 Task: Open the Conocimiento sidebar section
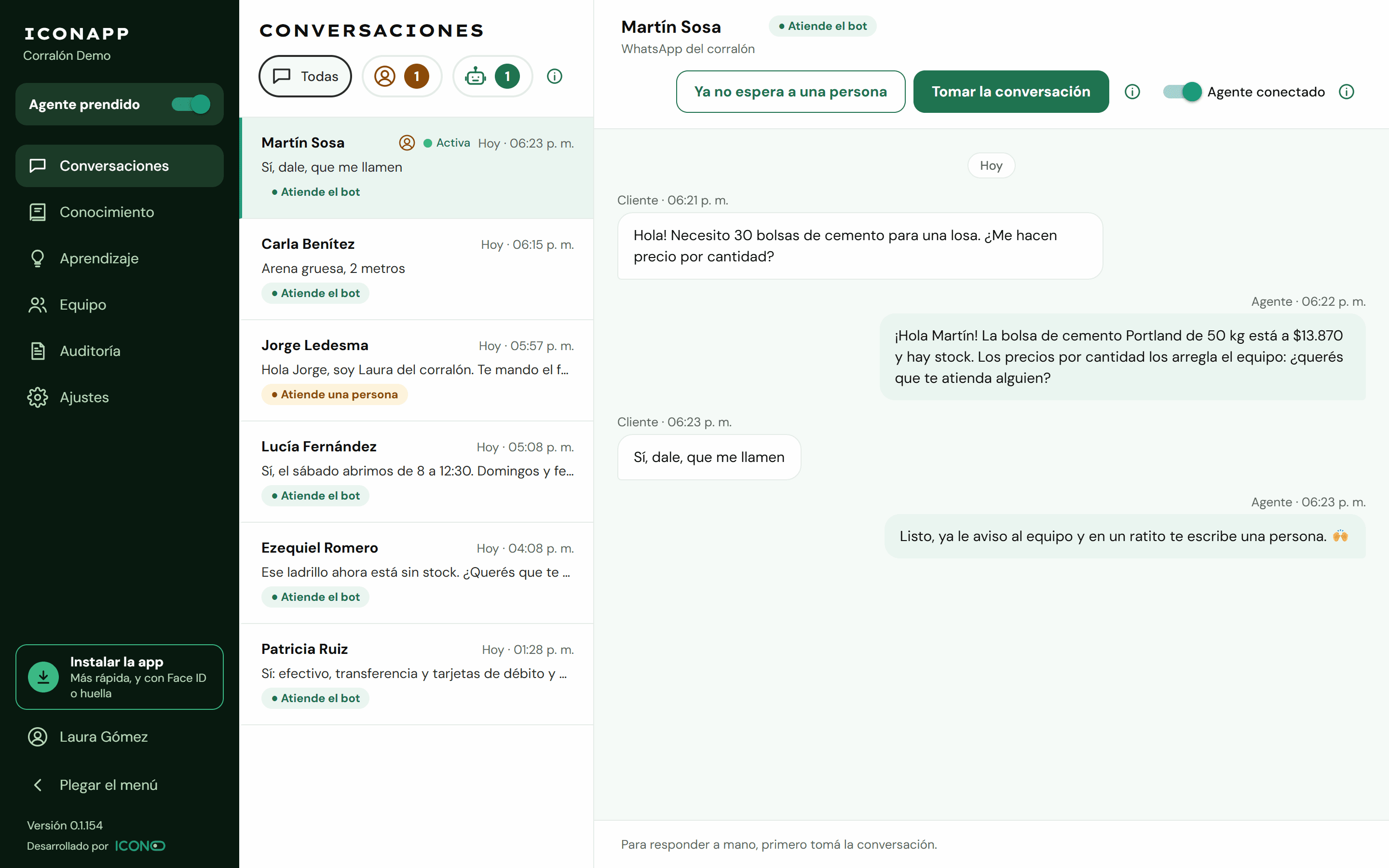click(120, 212)
